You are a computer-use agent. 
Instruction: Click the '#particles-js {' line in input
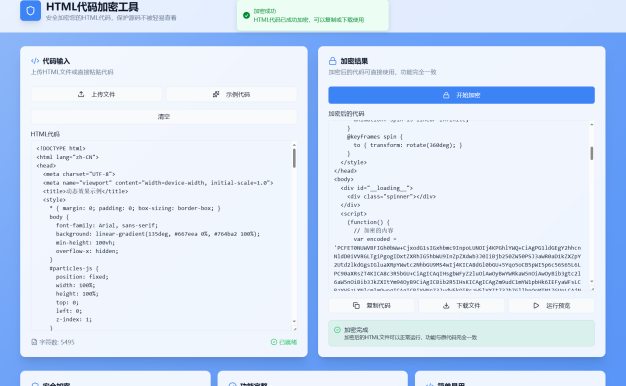tap(74, 268)
